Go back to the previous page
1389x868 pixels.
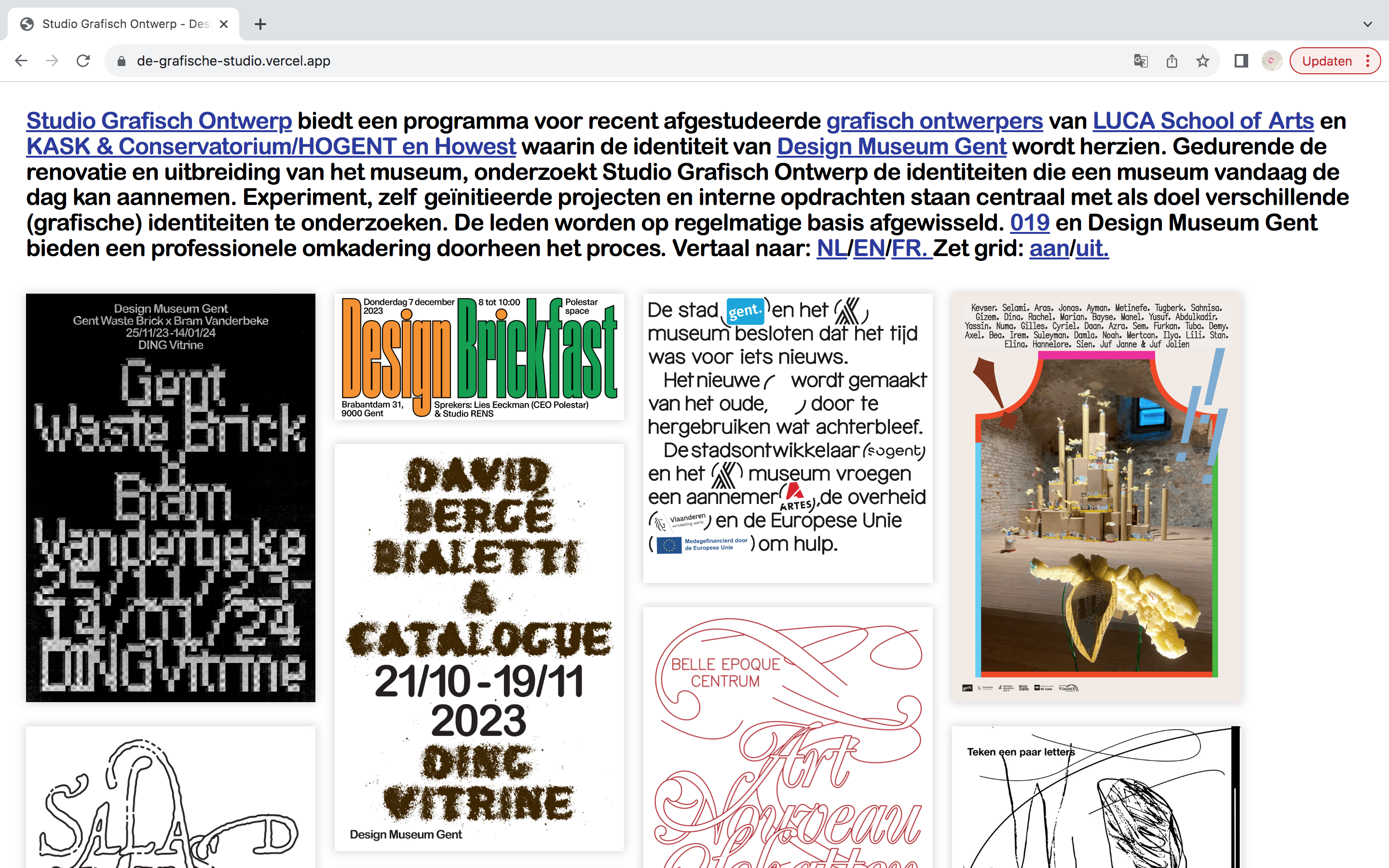click(21, 61)
